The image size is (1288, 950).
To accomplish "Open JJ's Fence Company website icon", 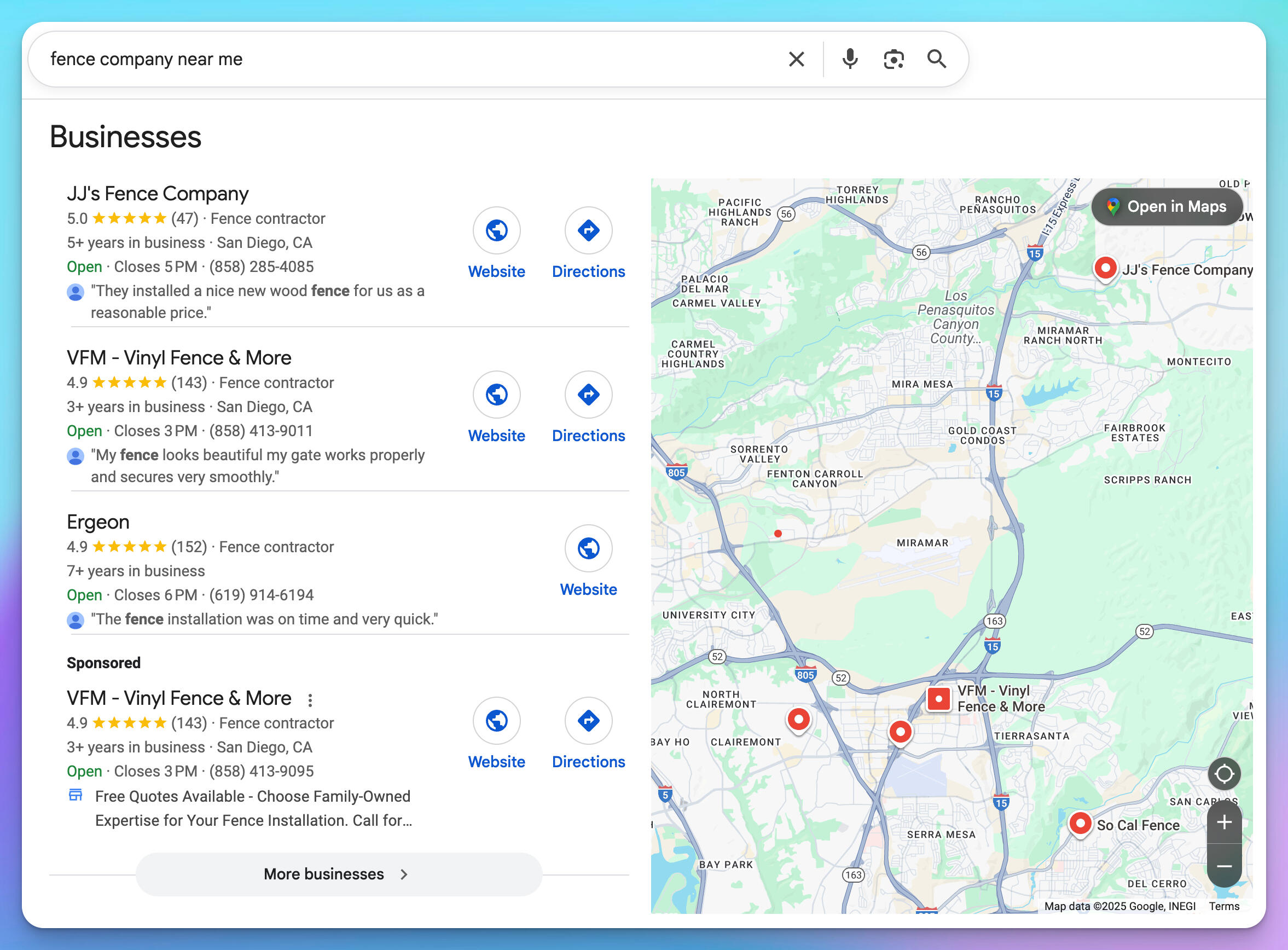I will coord(496,230).
